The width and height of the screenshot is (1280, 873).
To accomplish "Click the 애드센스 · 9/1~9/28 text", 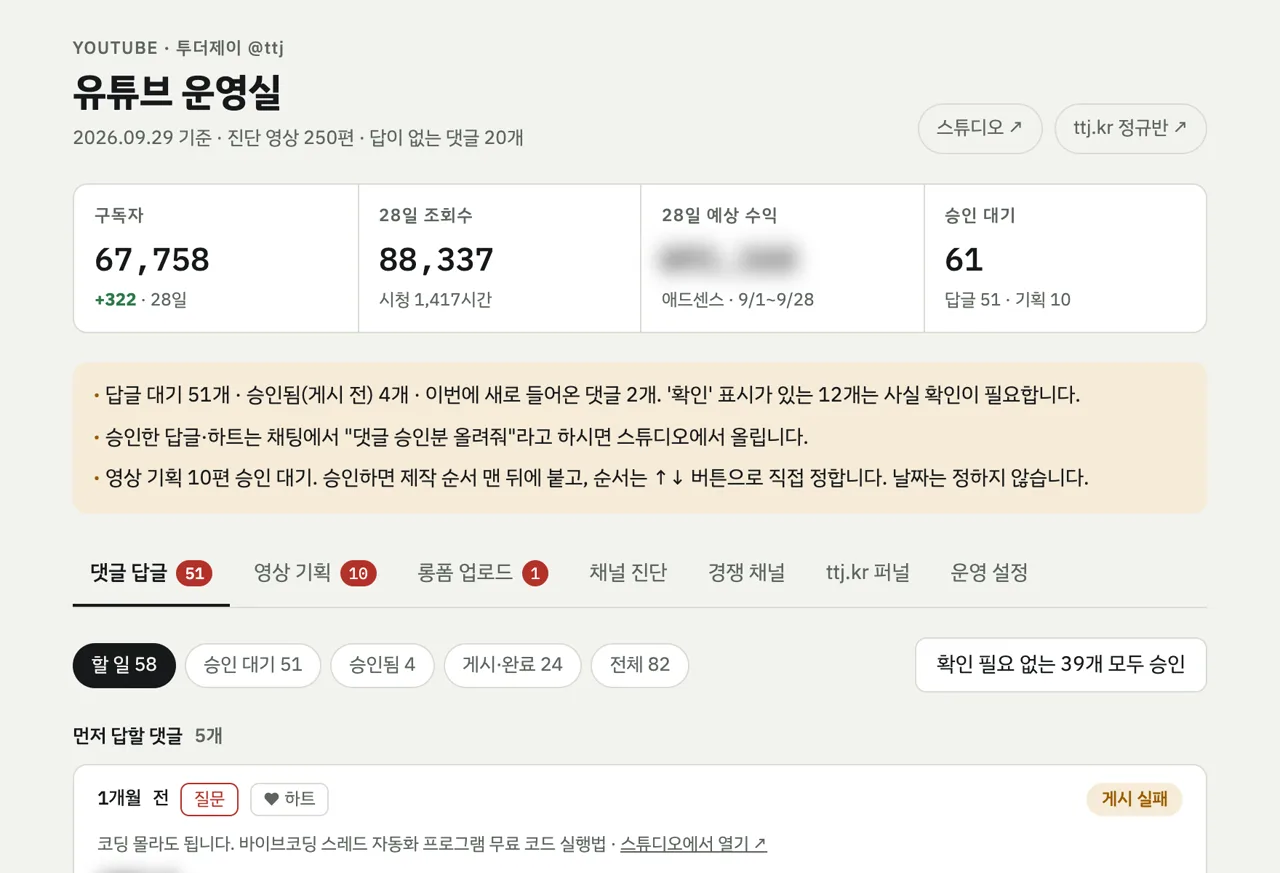I will coord(738,300).
